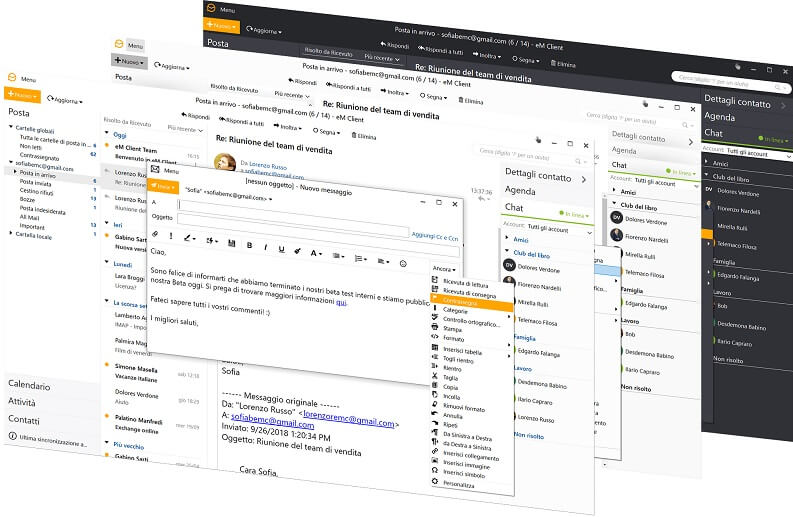Open the list formatting icon in compose toolbar
793x517 pixels.
click(360, 258)
